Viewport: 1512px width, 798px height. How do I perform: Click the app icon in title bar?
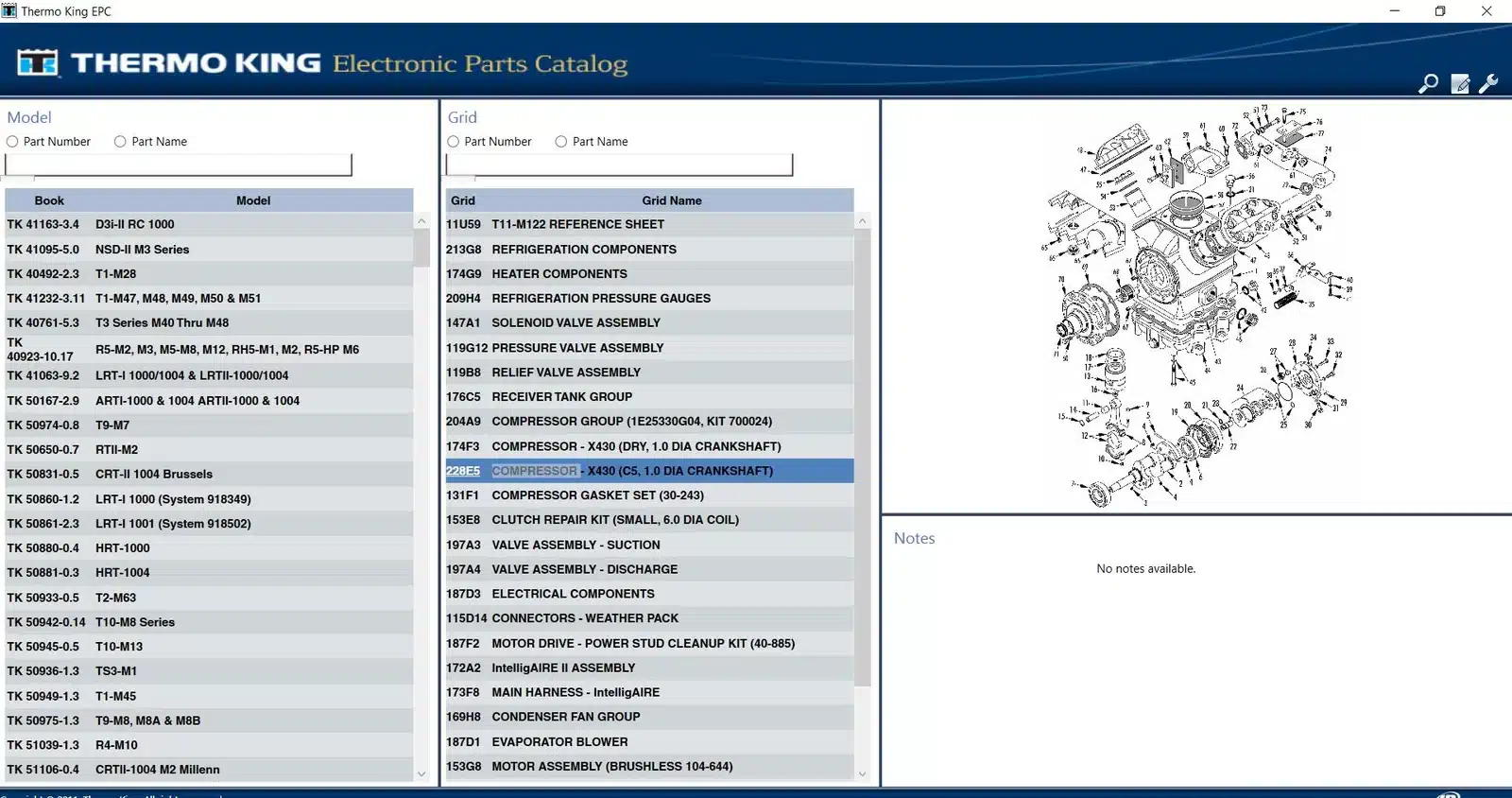[x=9, y=11]
